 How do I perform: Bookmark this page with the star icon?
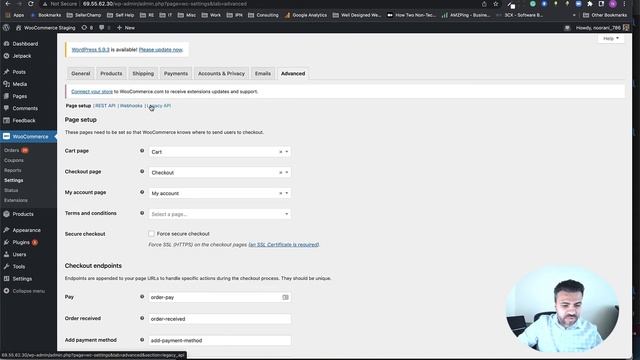coord(496,4)
